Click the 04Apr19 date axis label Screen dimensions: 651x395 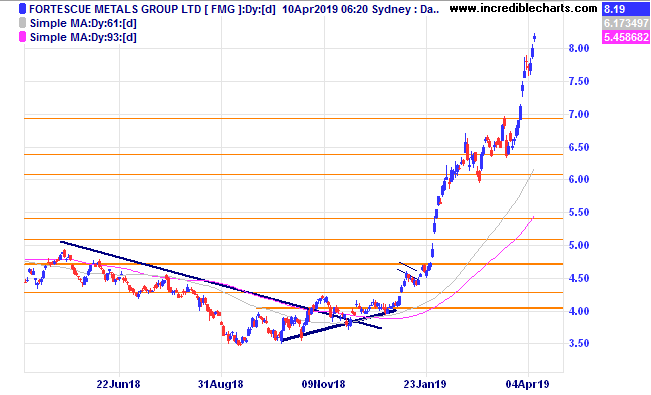tap(527, 384)
